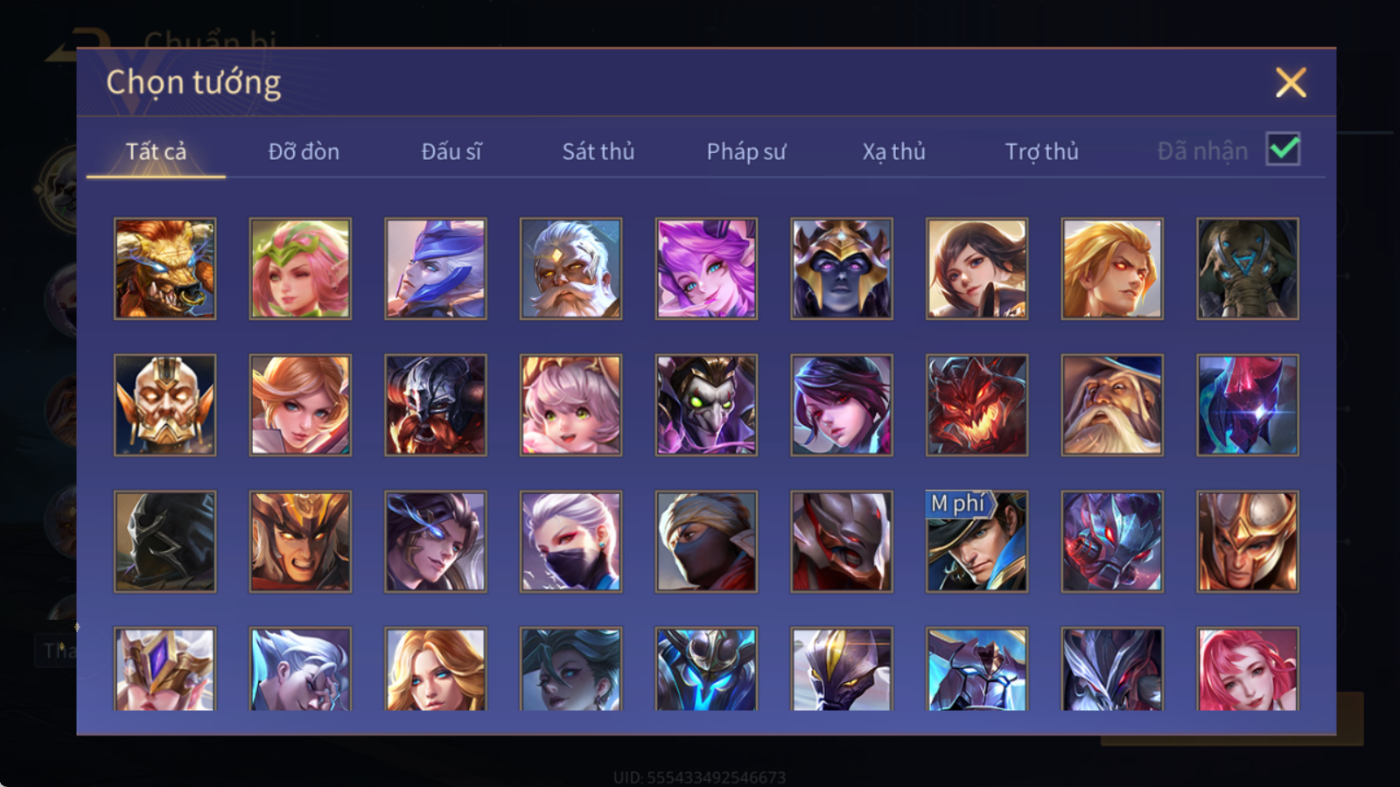
Task: Choose the red lava demon hero
Action: pyautogui.click(x=977, y=405)
